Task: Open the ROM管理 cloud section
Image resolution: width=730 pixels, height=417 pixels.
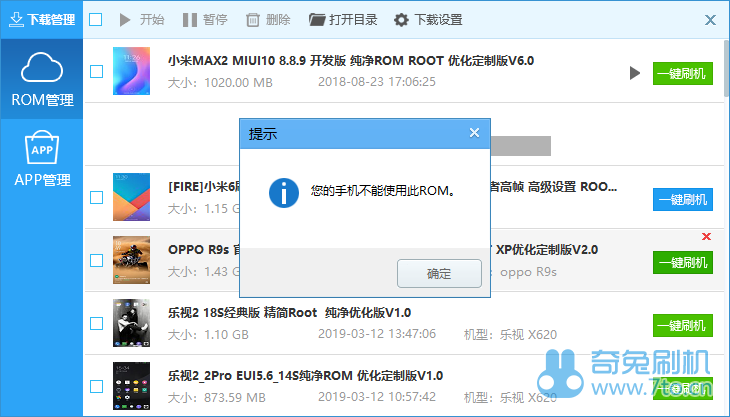Action: pyautogui.click(x=42, y=79)
